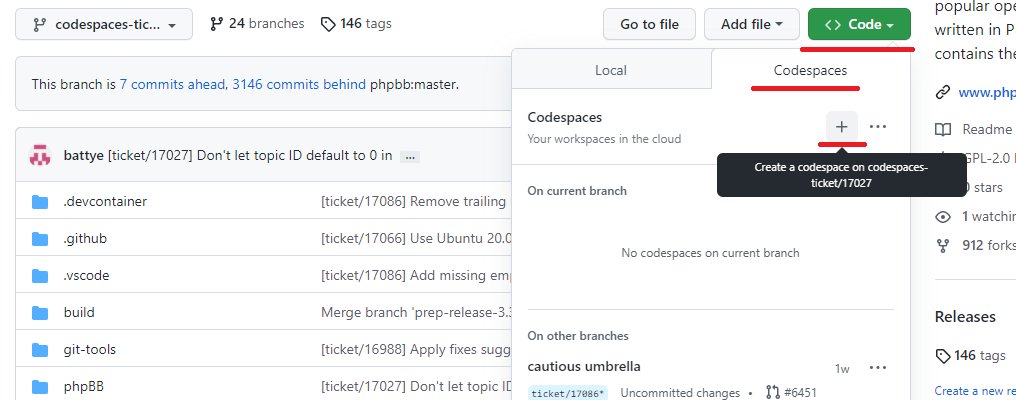Create a codespace with the plus icon
The height and width of the screenshot is (400, 1016).
point(842,126)
